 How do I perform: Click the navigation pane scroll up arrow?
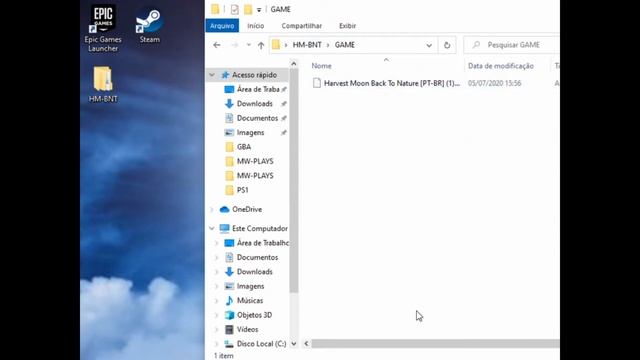pyautogui.click(x=294, y=64)
